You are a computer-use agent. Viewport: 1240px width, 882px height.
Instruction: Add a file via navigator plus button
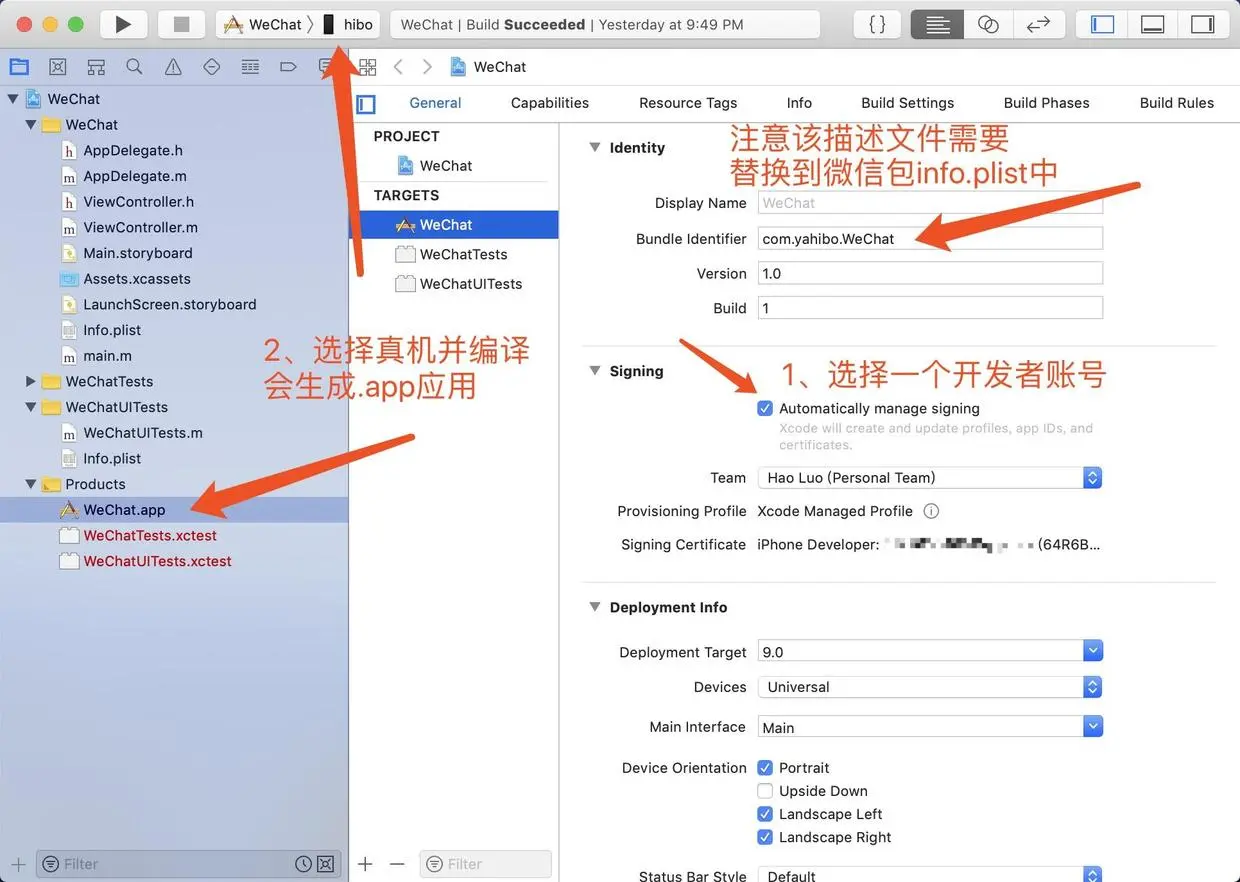point(18,864)
